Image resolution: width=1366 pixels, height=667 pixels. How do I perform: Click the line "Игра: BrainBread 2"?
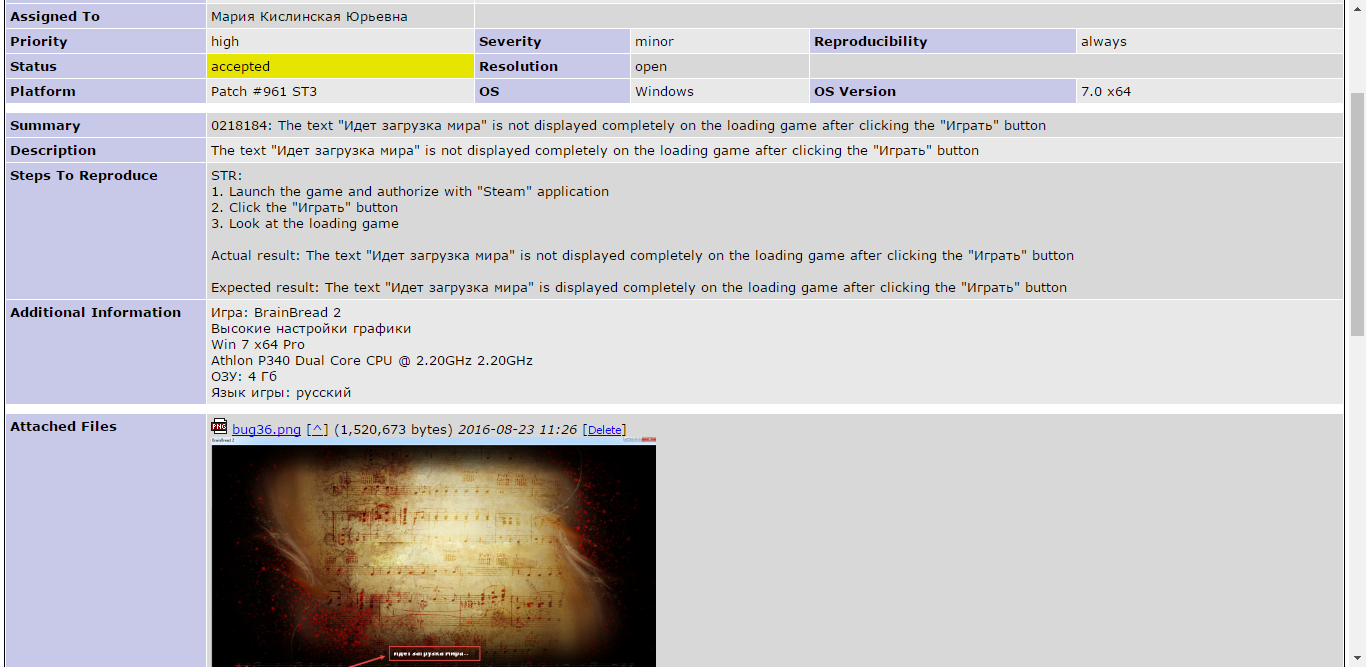point(276,313)
